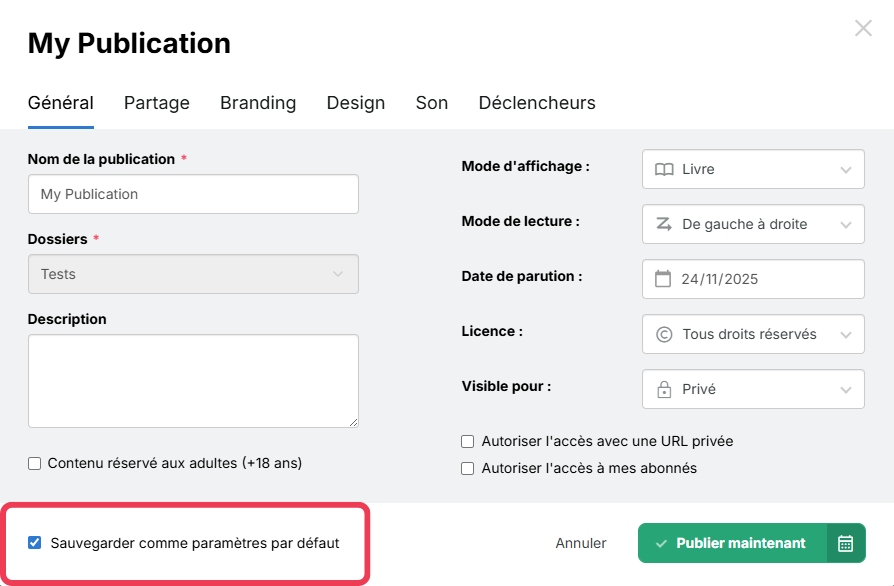Go to the Branding tab
The height and width of the screenshot is (586, 894).
coord(258,103)
